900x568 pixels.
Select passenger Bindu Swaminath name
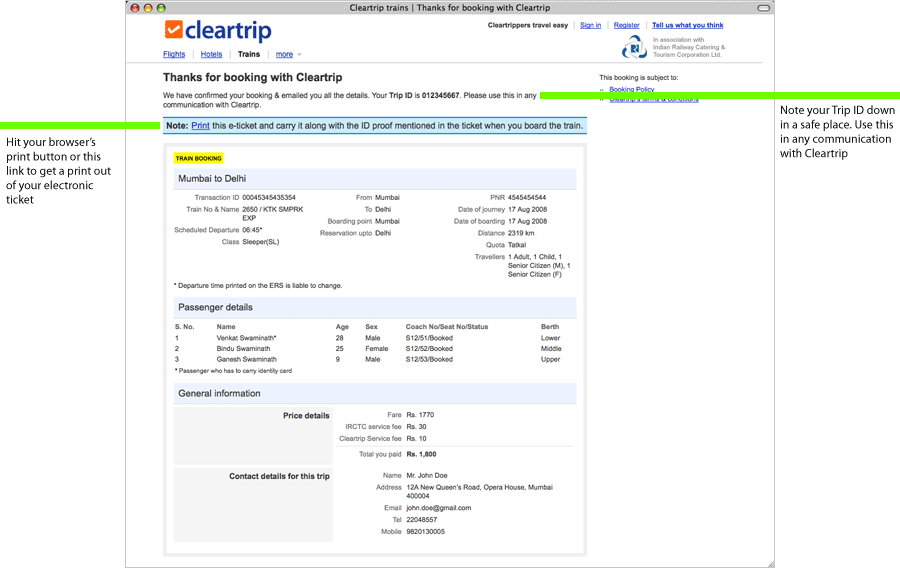pyautogui.click(x=243, y=348)
